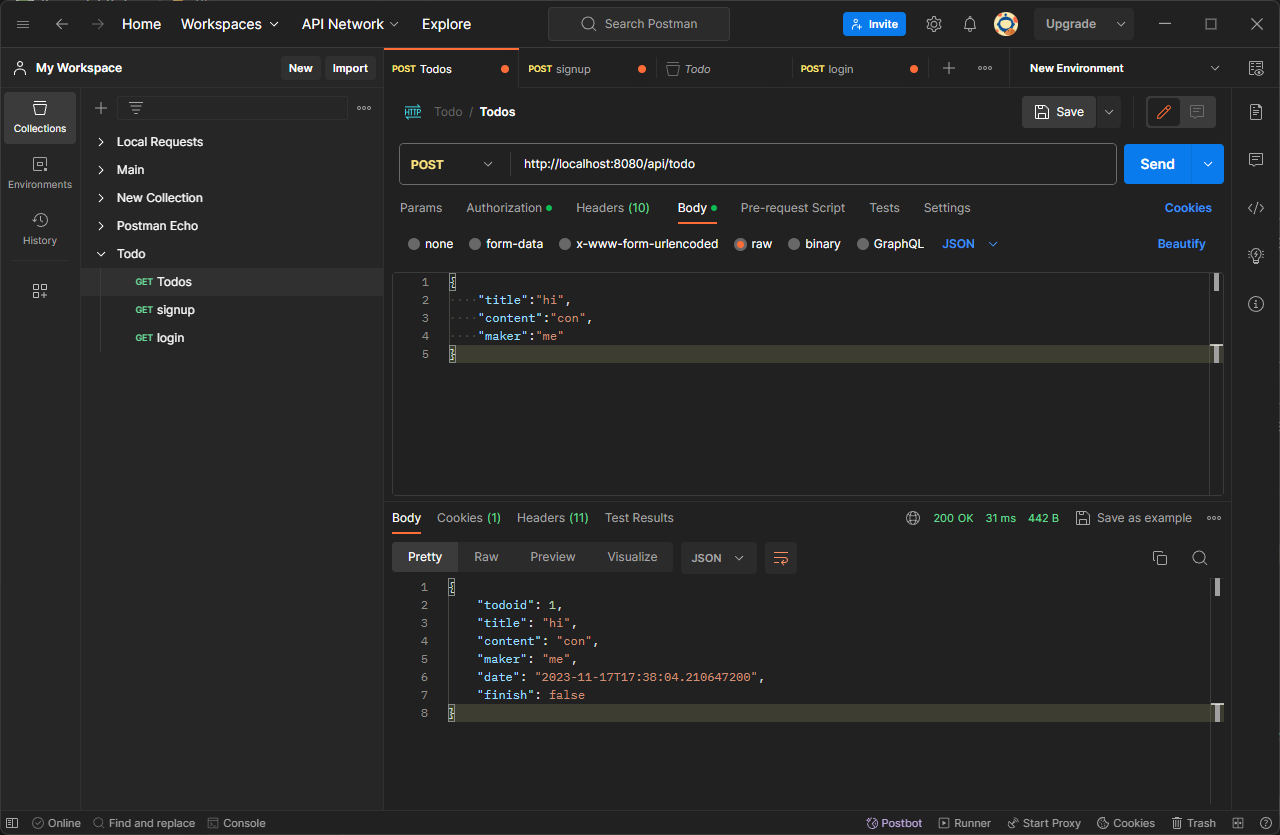This screenshot has width=1280, height=835.
Task: Open request info icon in right sidebar
Action: point(1256,304)
